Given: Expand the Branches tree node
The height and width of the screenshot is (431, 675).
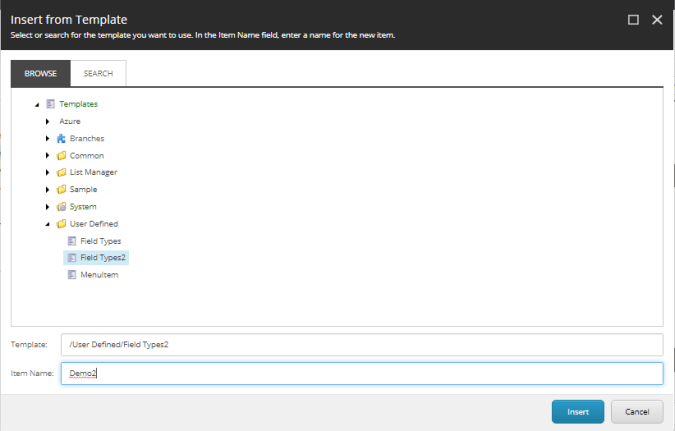Looking at the screenshot, I should coord(47,138).
